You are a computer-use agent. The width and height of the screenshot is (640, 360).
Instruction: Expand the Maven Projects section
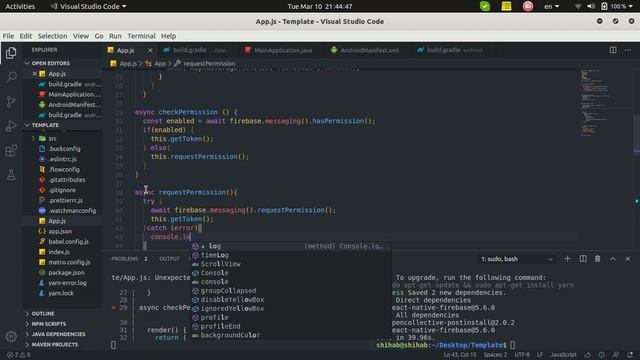point(51,344)
